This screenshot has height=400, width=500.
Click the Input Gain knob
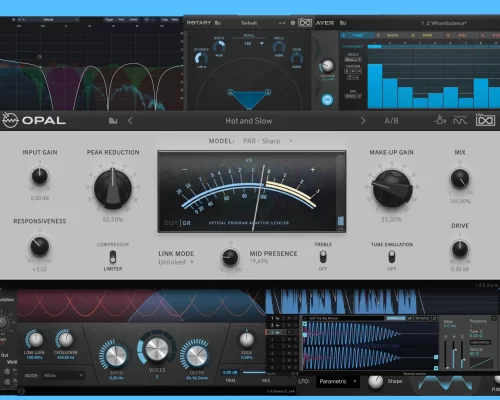[x=40, y=176]
